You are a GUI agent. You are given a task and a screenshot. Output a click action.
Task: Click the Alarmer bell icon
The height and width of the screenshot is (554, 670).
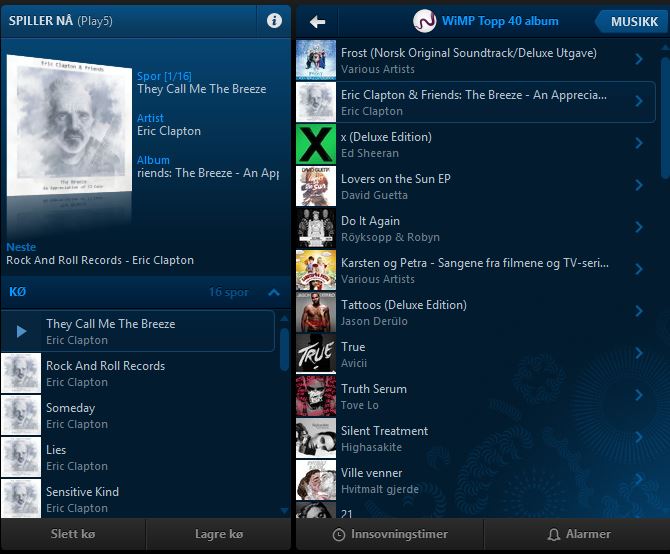554,535
